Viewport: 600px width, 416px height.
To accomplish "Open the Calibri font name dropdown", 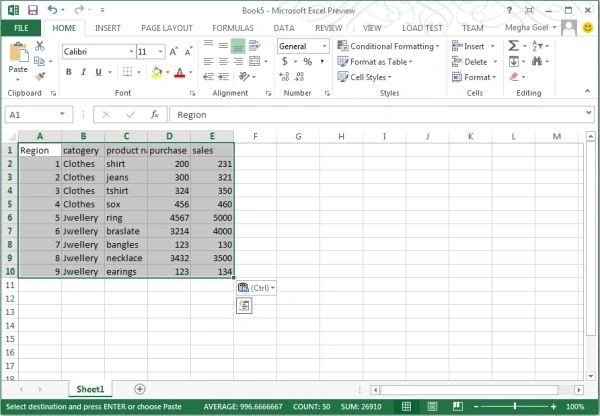I will 131,51.
